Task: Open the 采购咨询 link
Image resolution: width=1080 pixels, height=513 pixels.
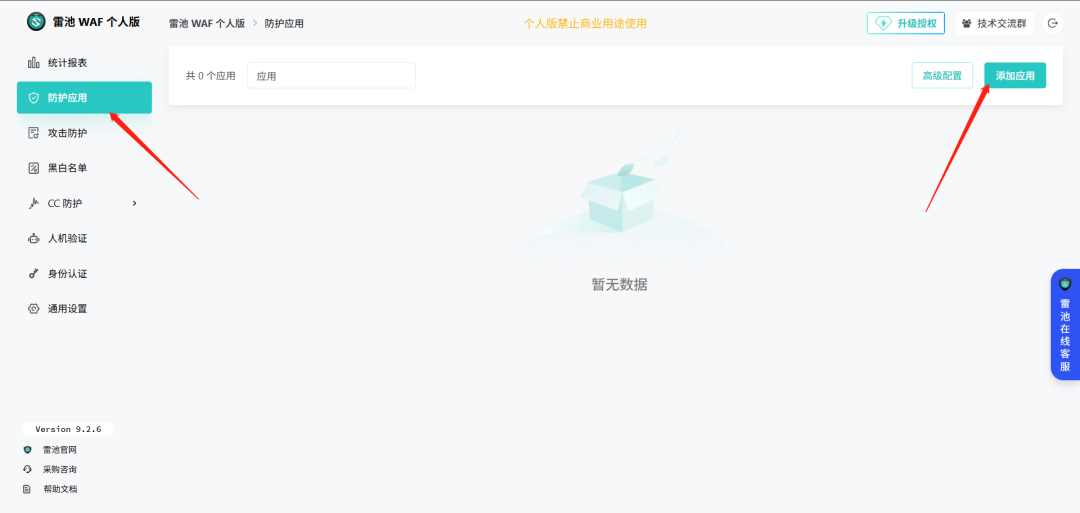Action: click(59, 470)
